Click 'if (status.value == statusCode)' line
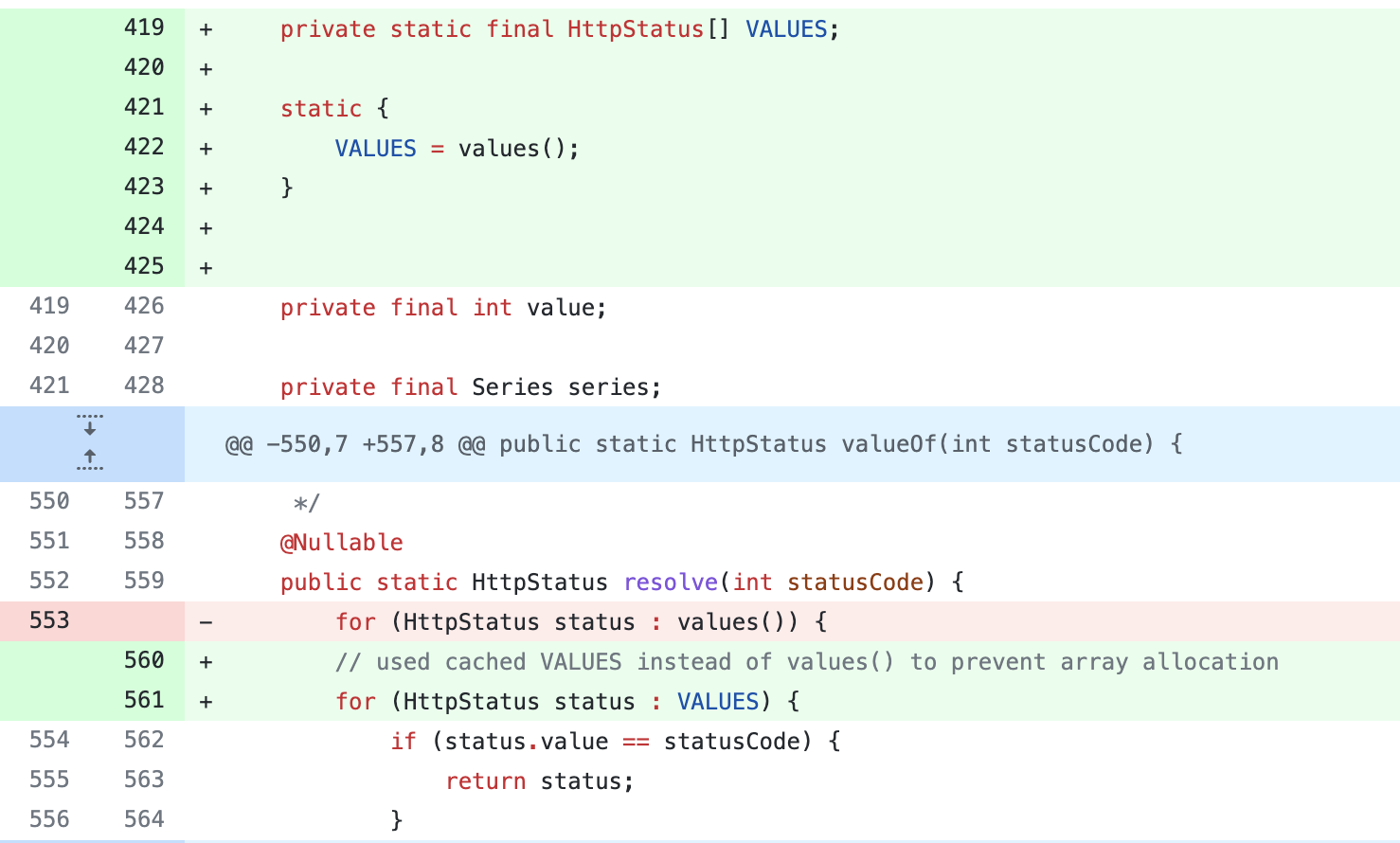This screenshot has width=1400, height=843. (616, 742)
